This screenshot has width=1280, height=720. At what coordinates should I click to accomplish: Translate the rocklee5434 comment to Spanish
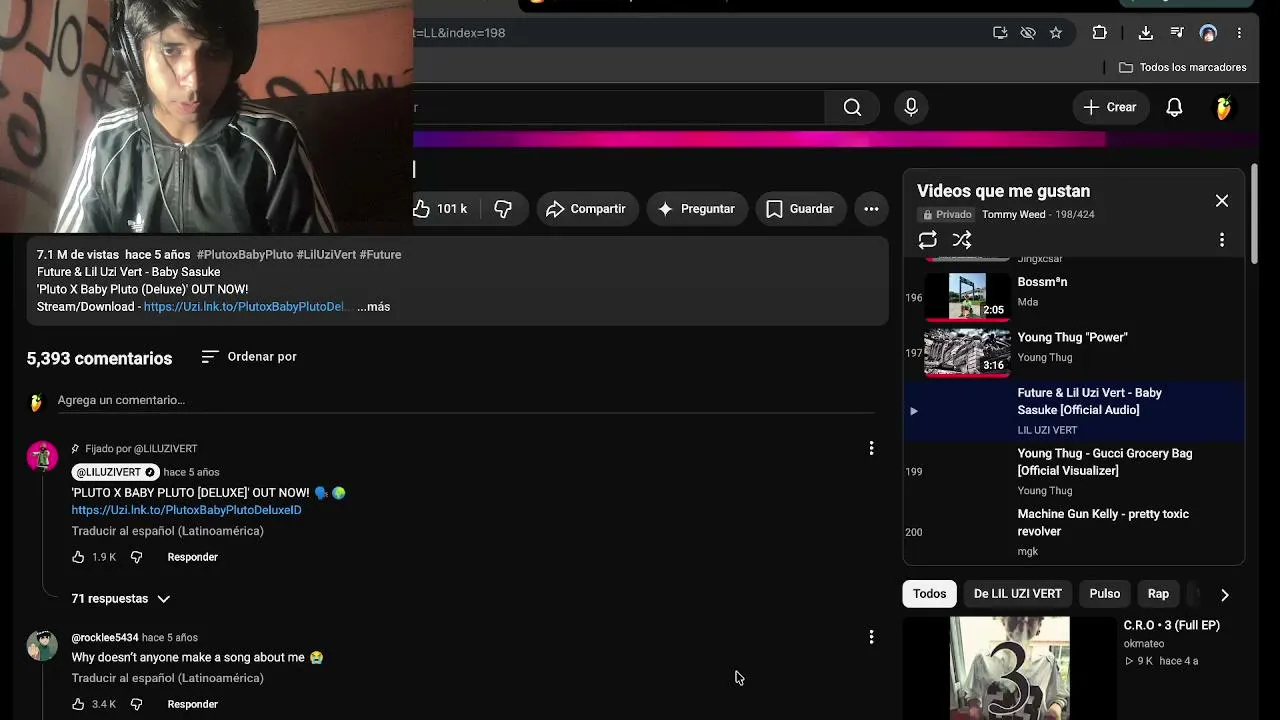167,678
